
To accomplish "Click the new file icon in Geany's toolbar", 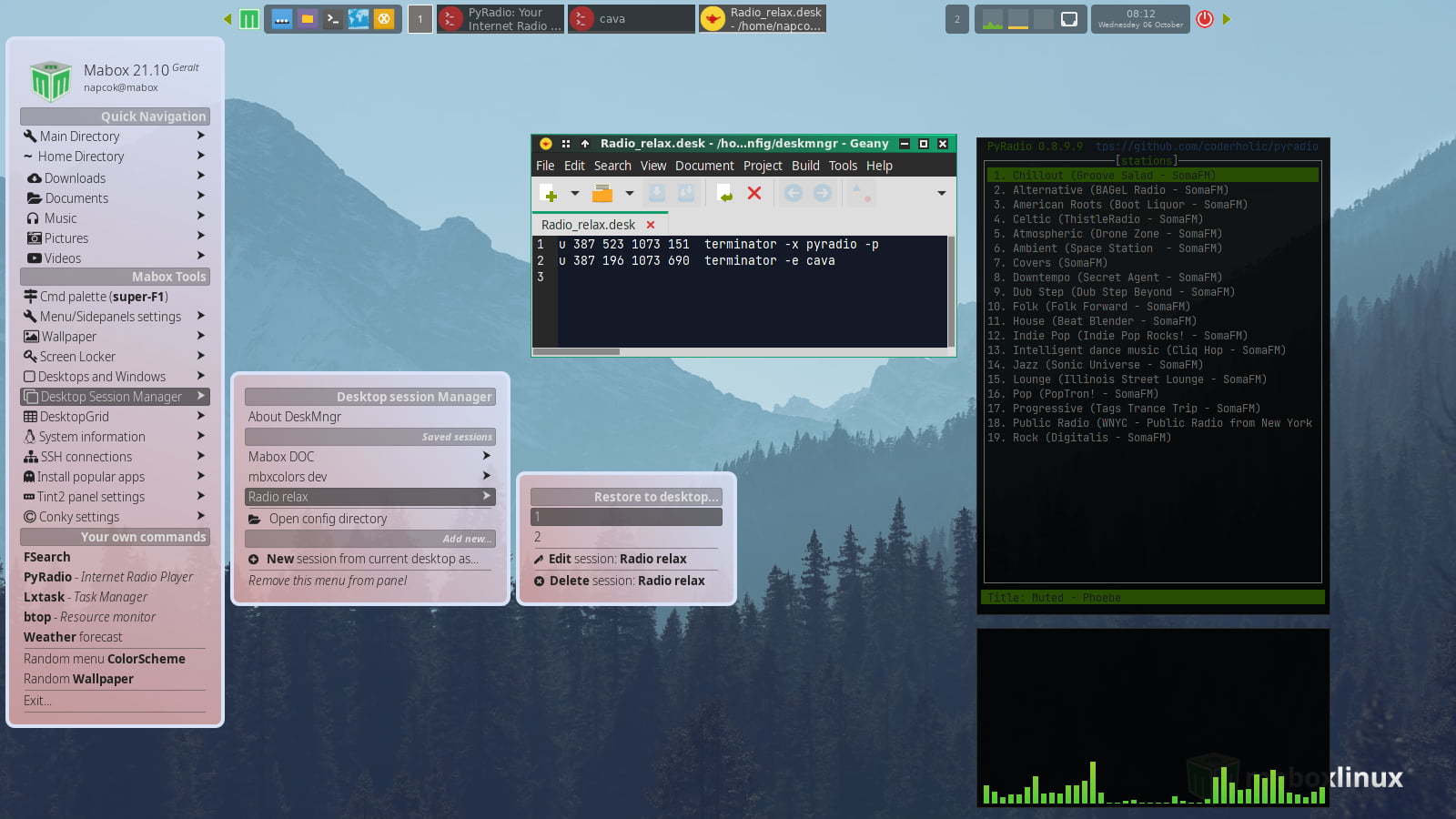I will pos(548,193).
